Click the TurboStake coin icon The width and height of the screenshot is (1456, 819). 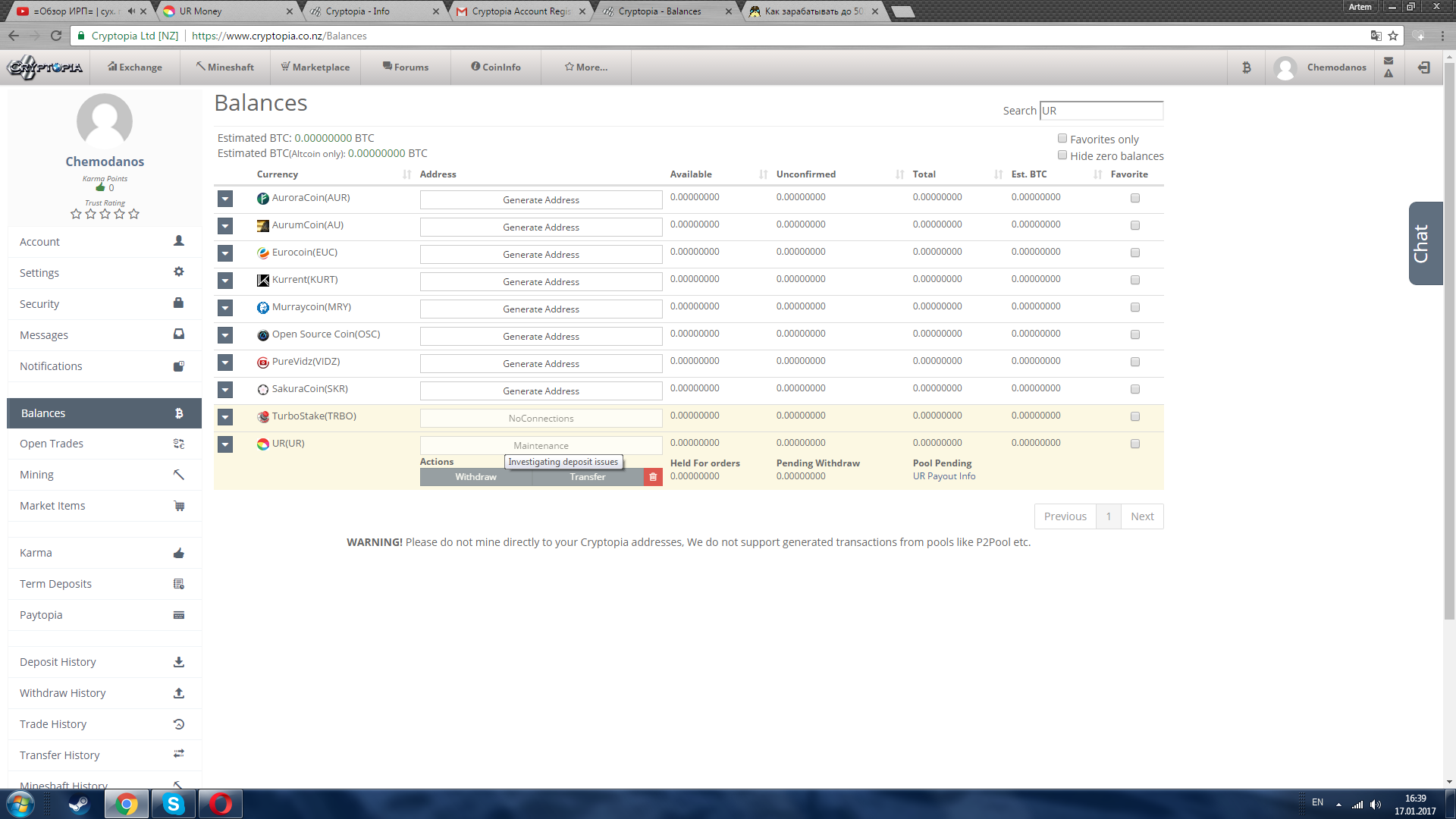click(263, 417)
